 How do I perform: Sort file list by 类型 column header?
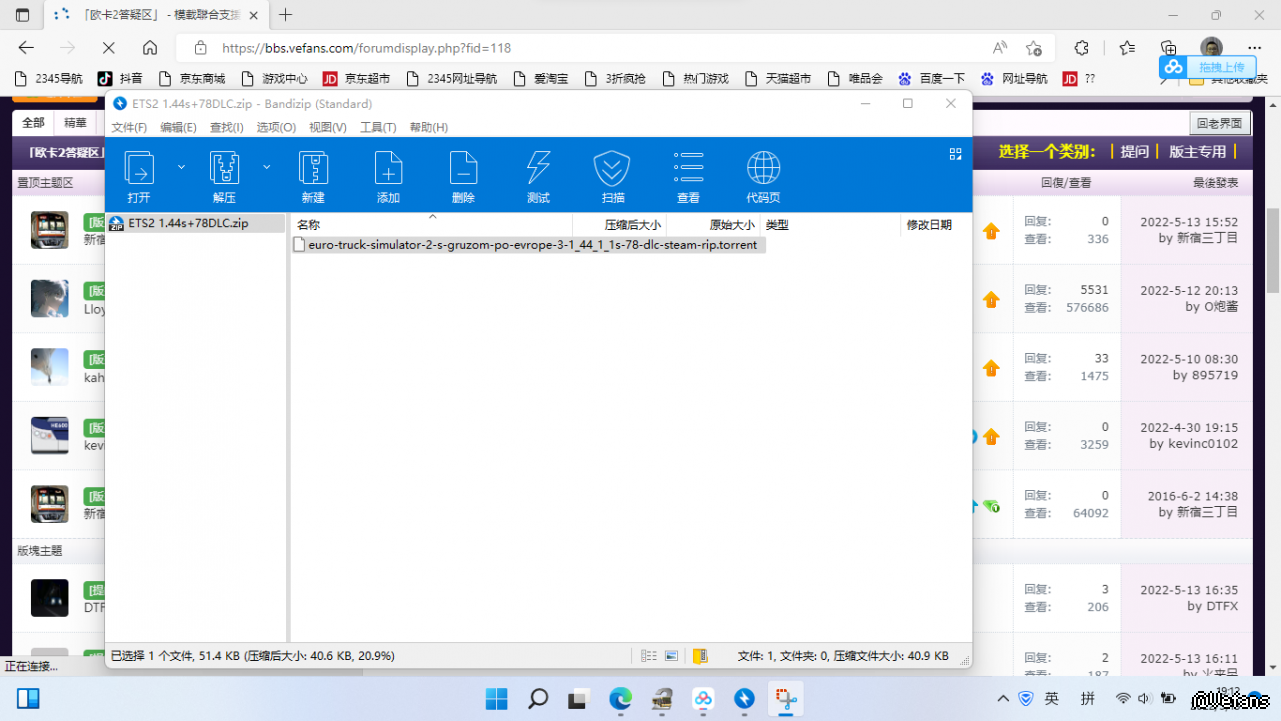[x=830, y=224]
